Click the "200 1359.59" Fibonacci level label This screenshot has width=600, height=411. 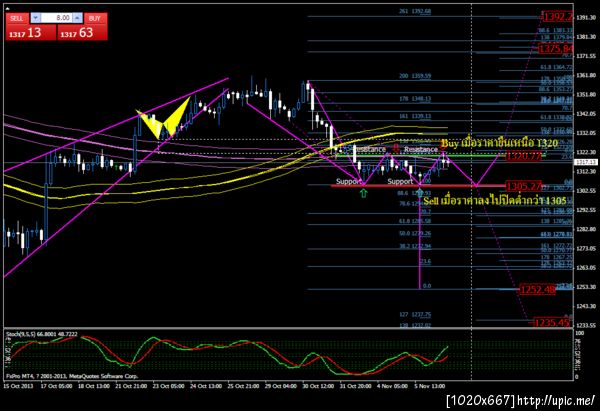point(415,76)
